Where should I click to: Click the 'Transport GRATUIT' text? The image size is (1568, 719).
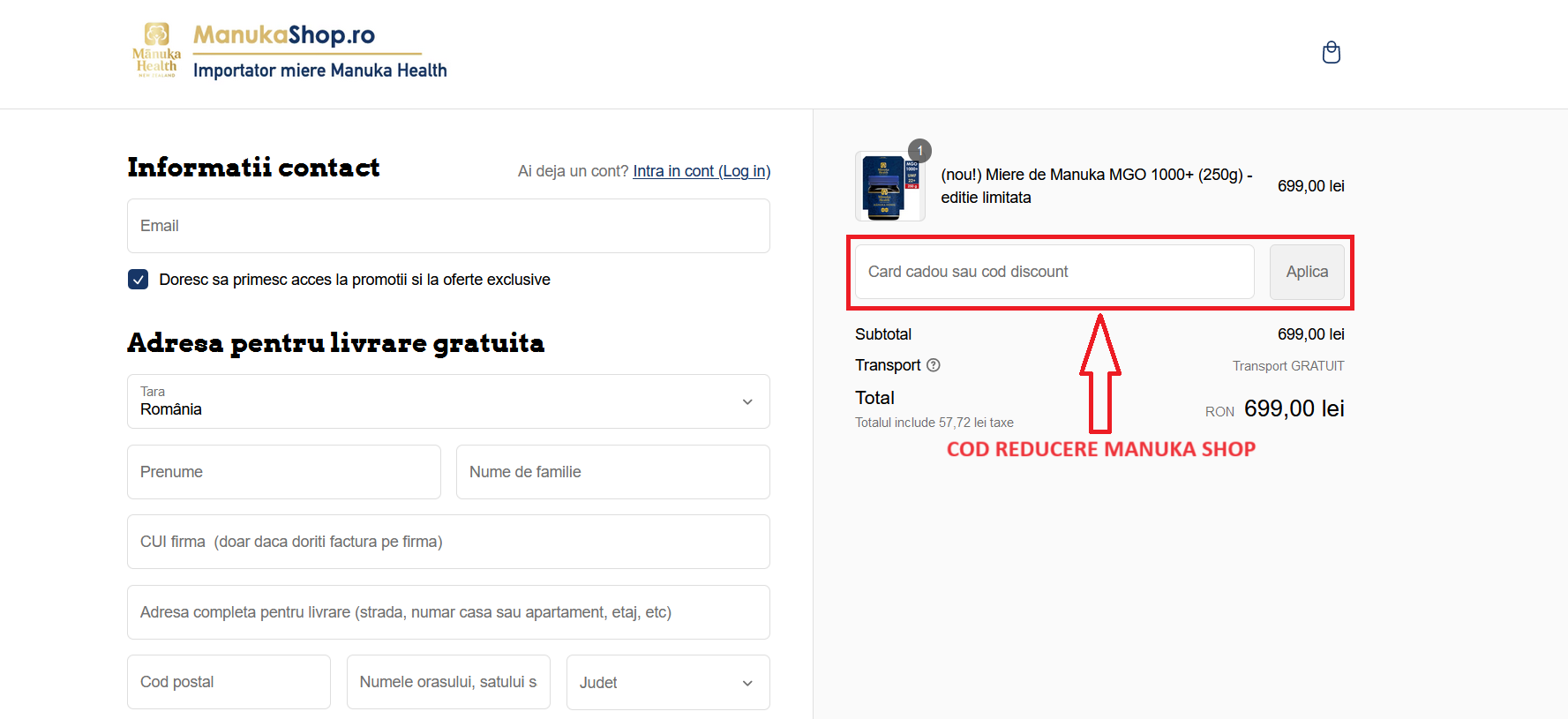point(1288,366)
